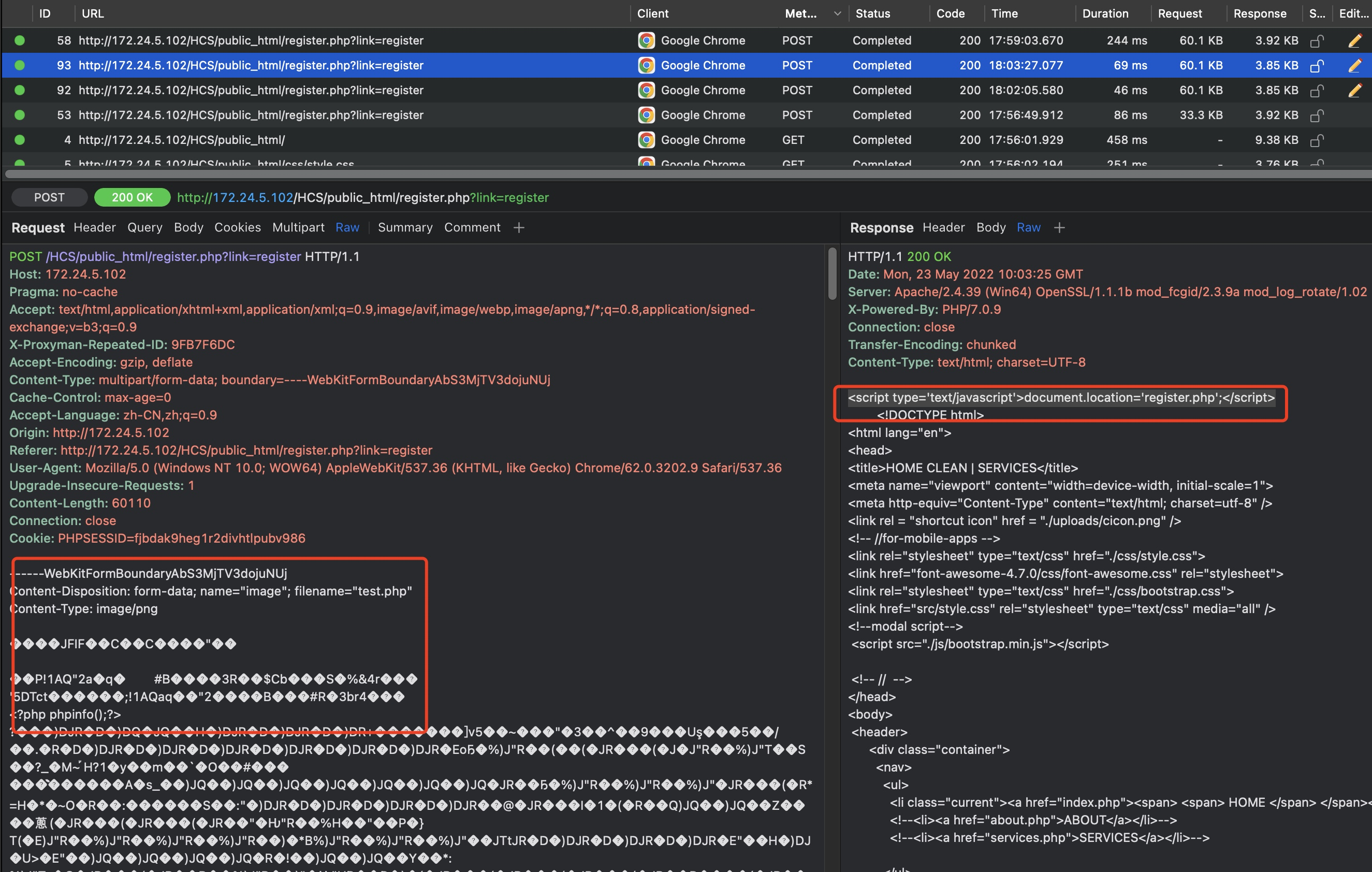Click the green status dot on request 58
Image resolution: width=1372 pixels, height=872 pixels.
click(20, 40)
